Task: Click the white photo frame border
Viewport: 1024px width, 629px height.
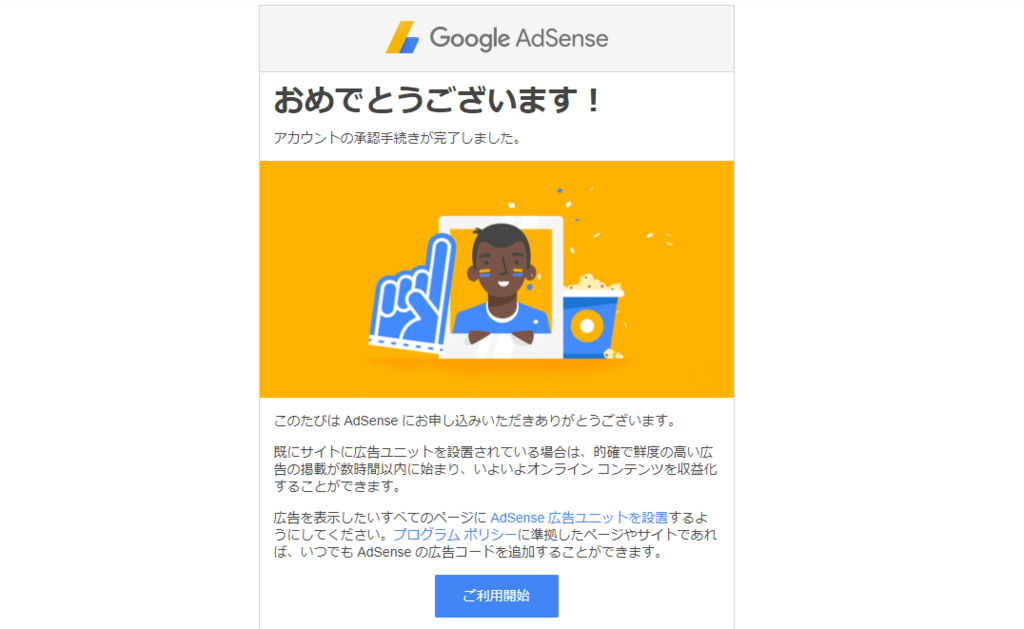Action: coord(501,287)
